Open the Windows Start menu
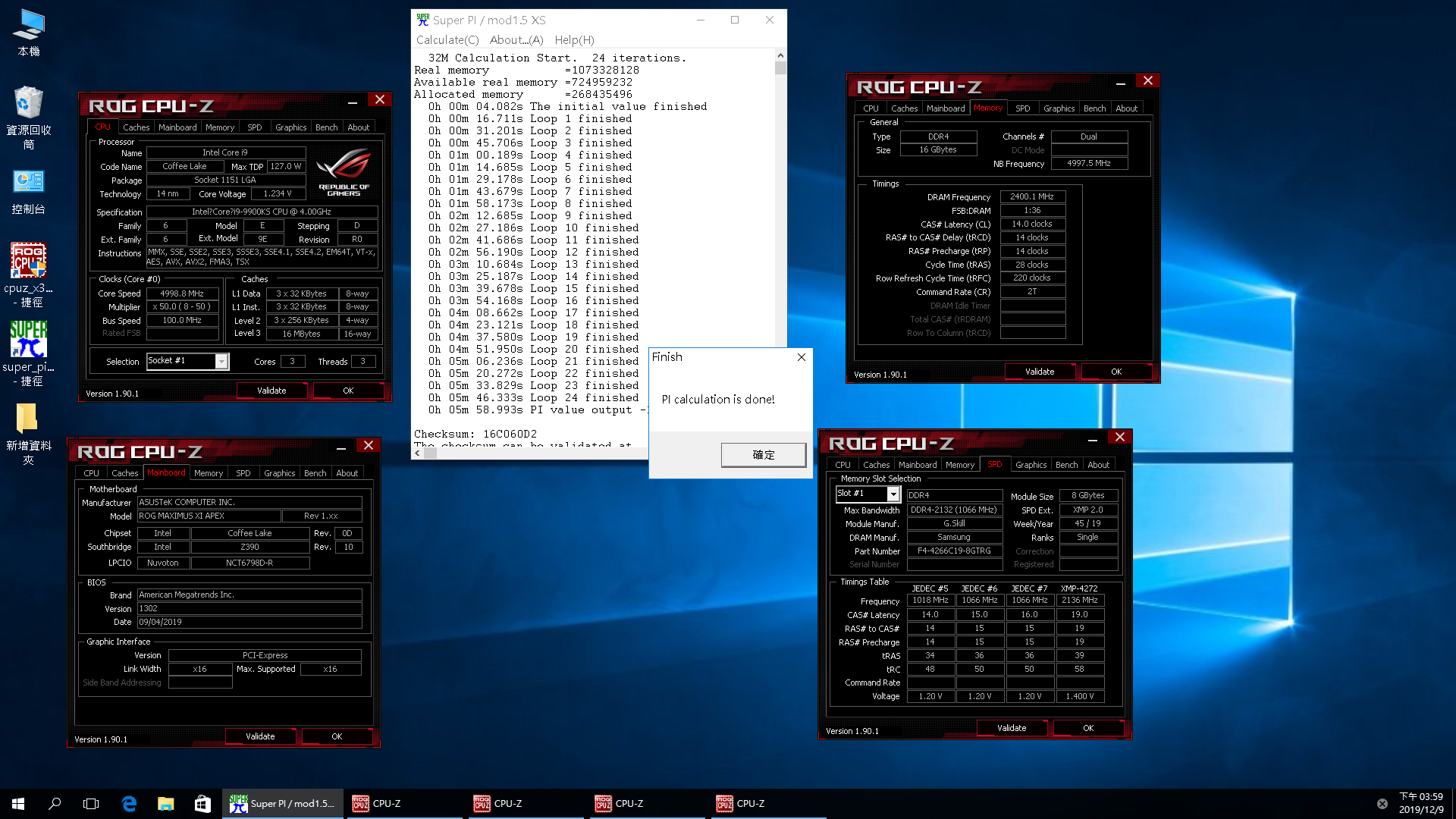The height and width of the screenshot is (819, 1456). tap(18, 804)
